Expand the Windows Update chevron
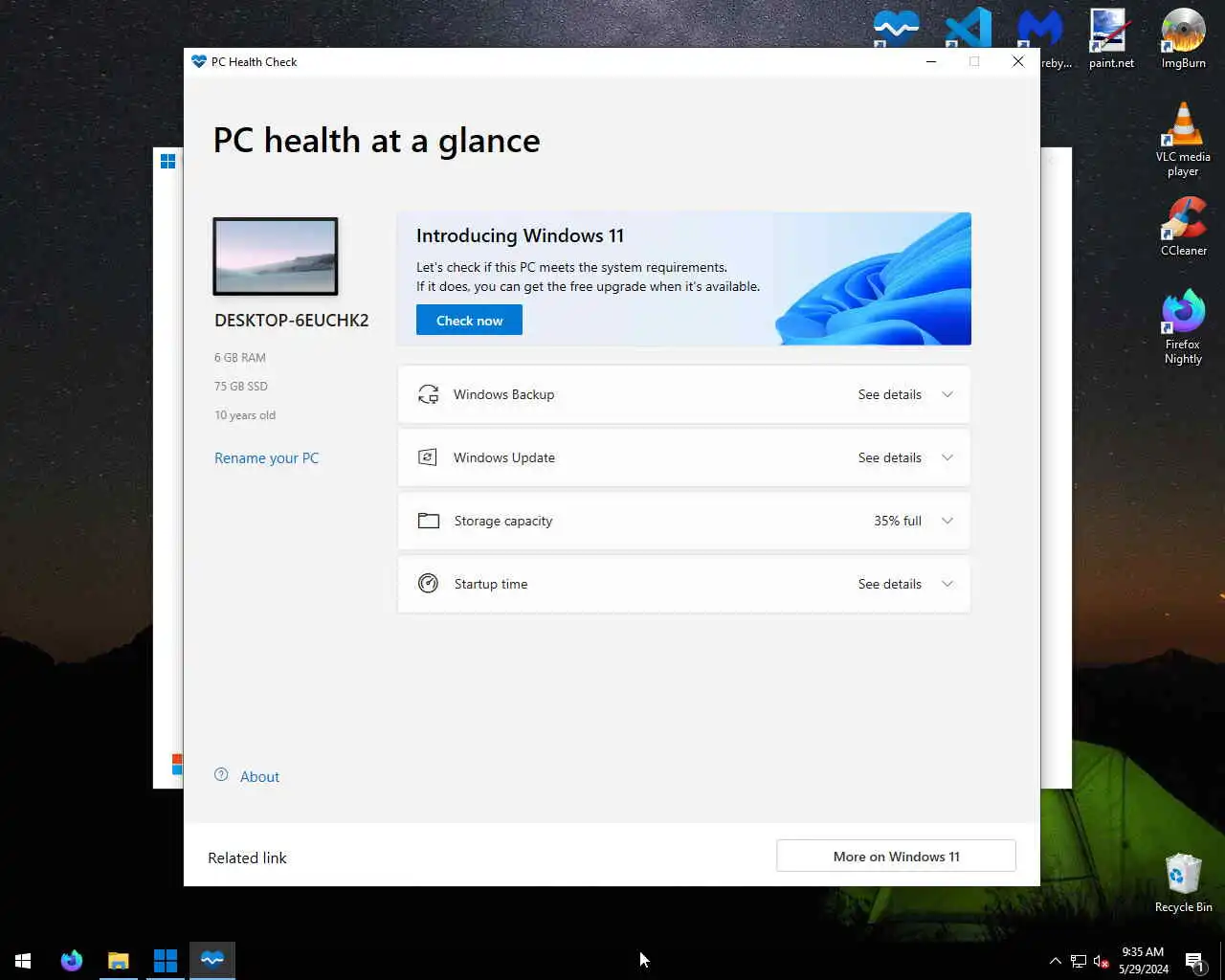1225x980 pixels. [947, 457]
